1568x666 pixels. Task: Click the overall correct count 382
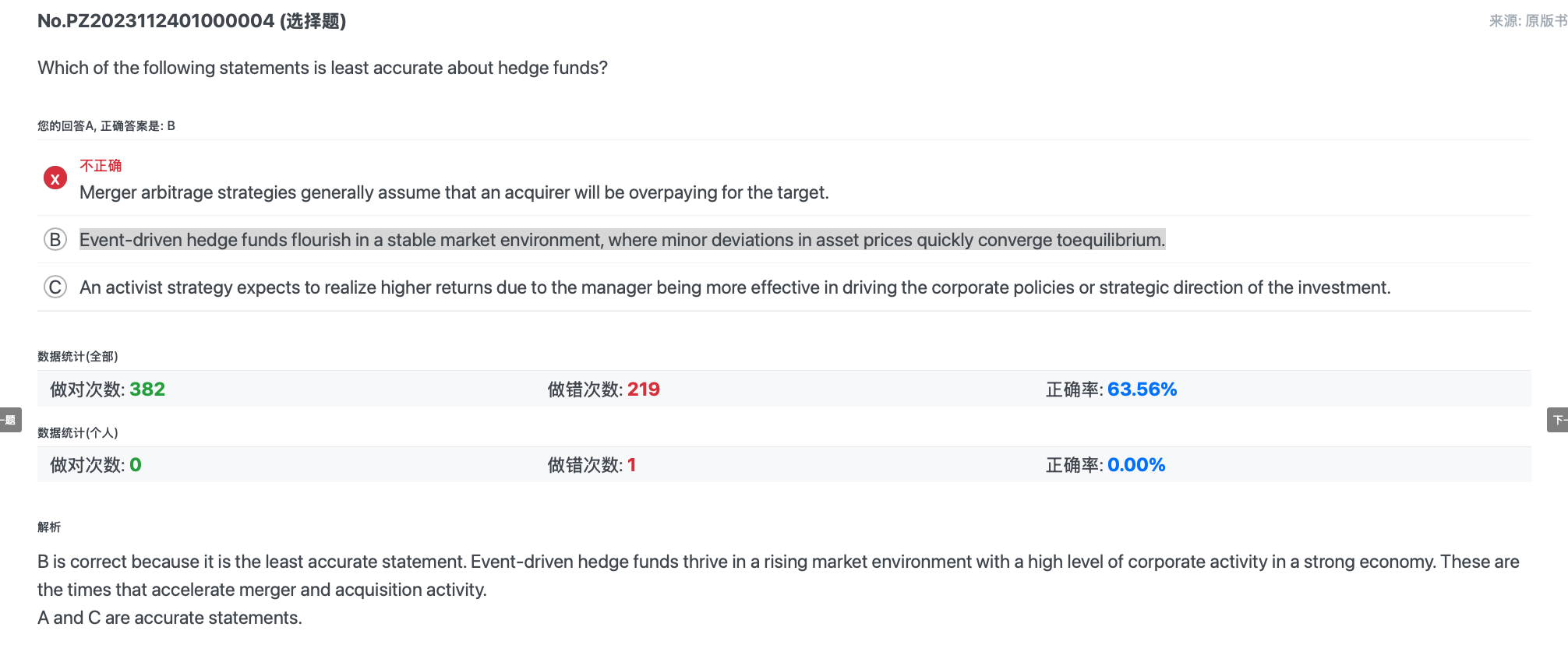coord(147,389)
